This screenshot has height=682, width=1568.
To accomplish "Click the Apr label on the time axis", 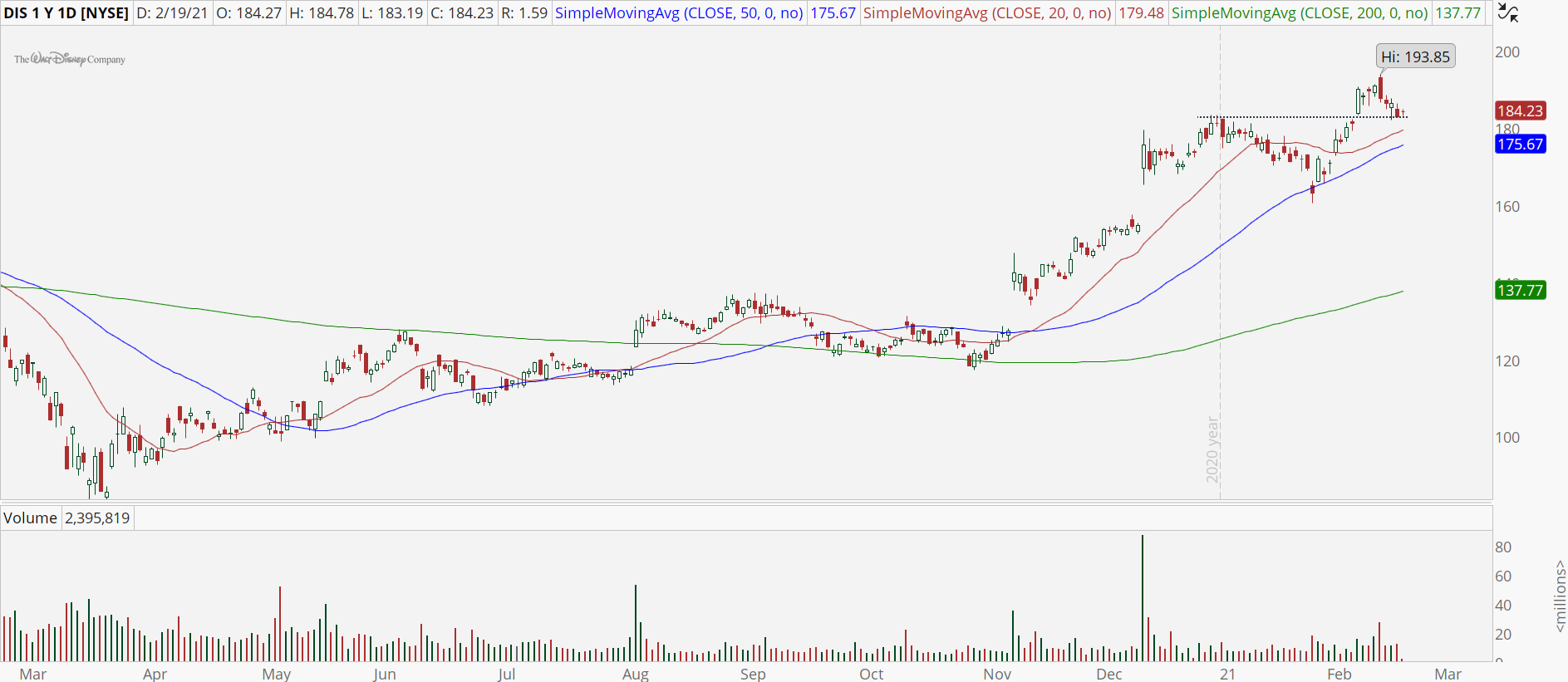I will 155,674.
